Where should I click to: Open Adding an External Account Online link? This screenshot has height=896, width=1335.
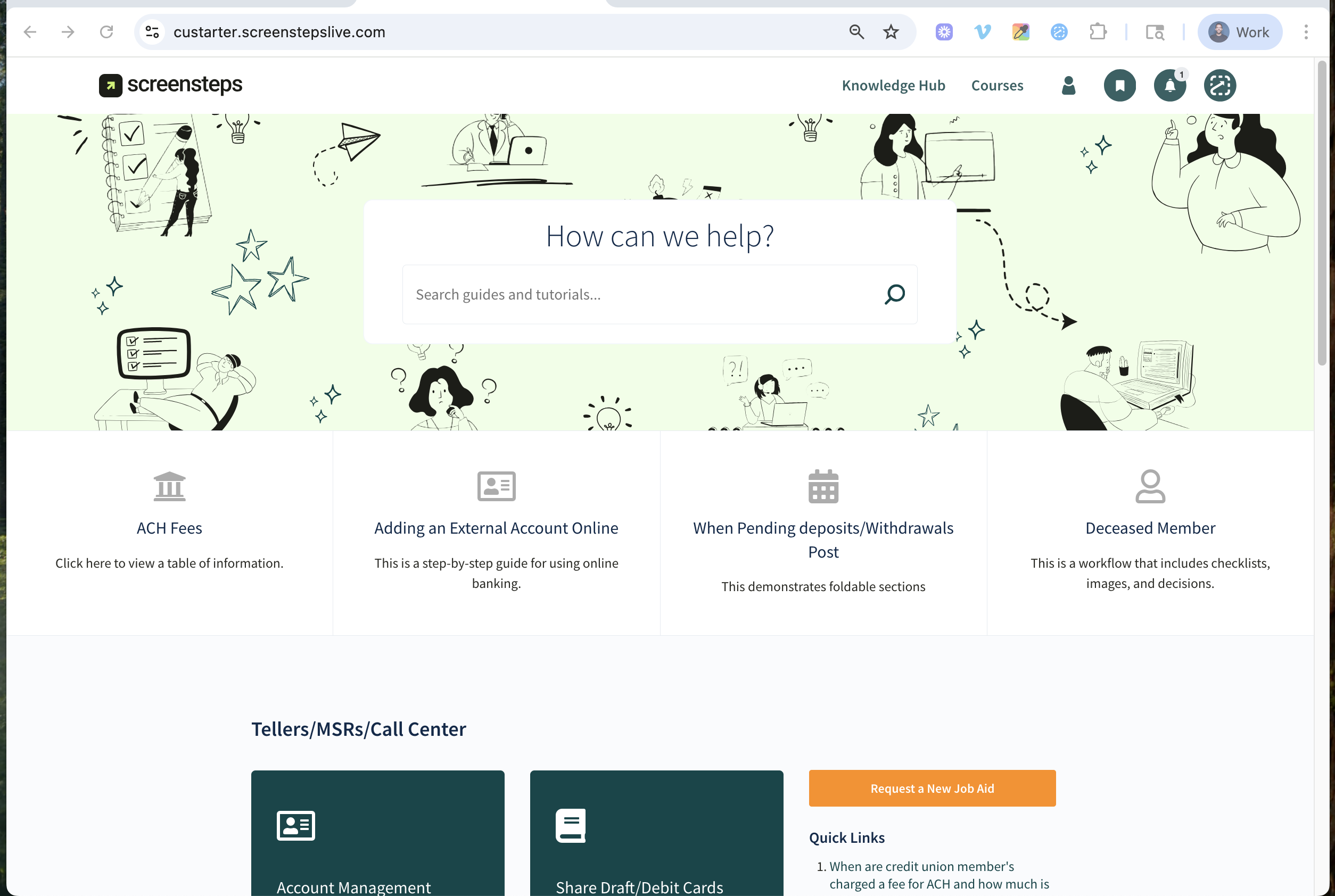(496, 527)
